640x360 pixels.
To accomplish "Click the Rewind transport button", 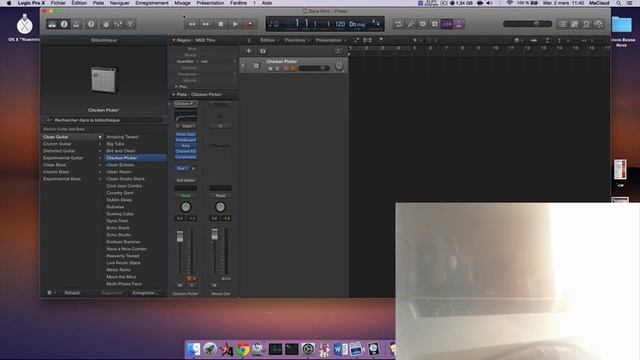I will tap(191, 24).
